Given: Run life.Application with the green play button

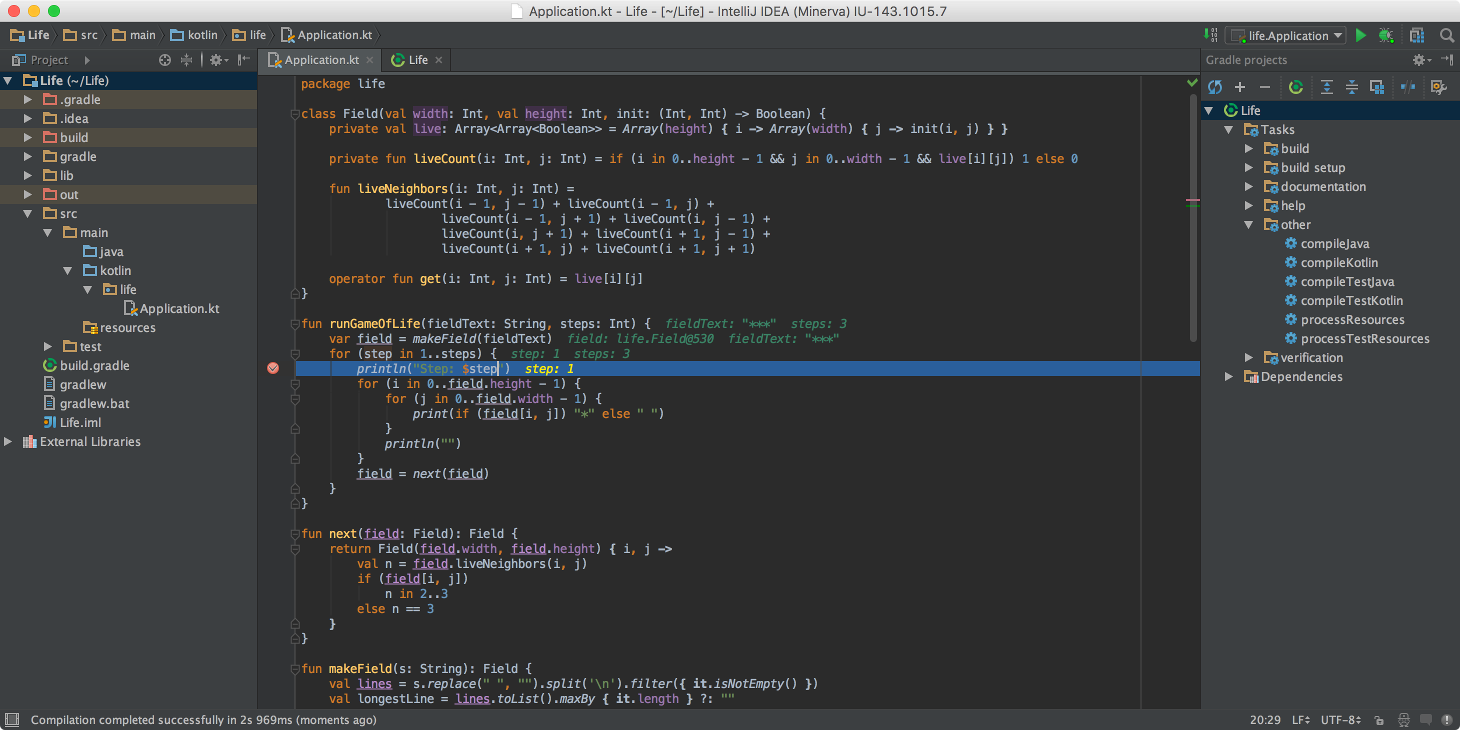Looking at the screenshot, I should tap(1360, 35).
